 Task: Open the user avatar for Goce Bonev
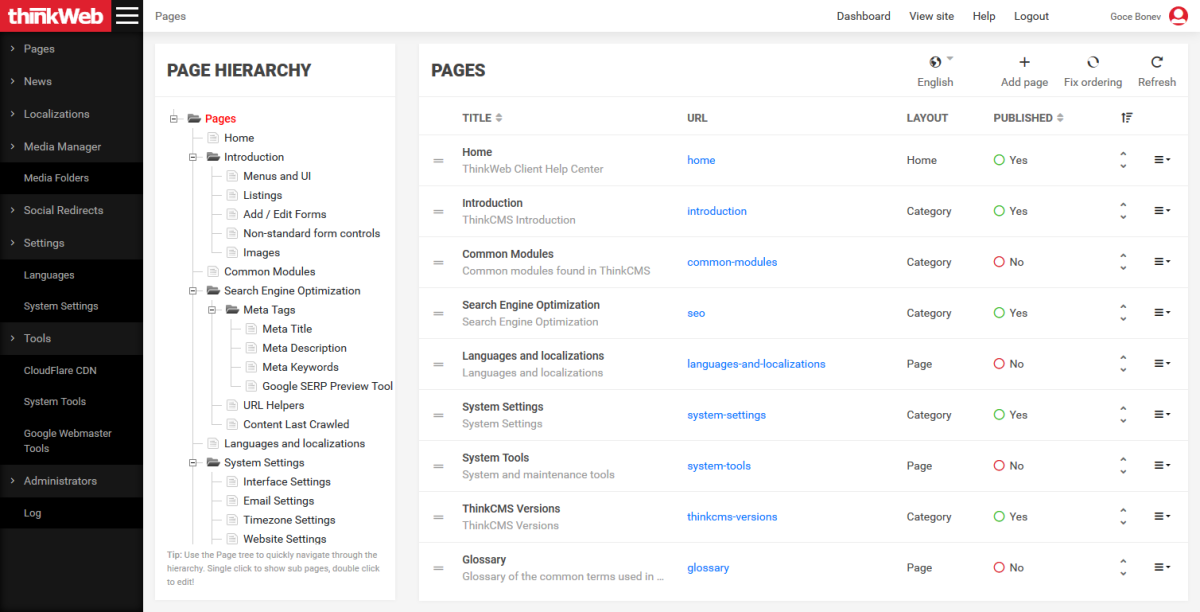1177,15
